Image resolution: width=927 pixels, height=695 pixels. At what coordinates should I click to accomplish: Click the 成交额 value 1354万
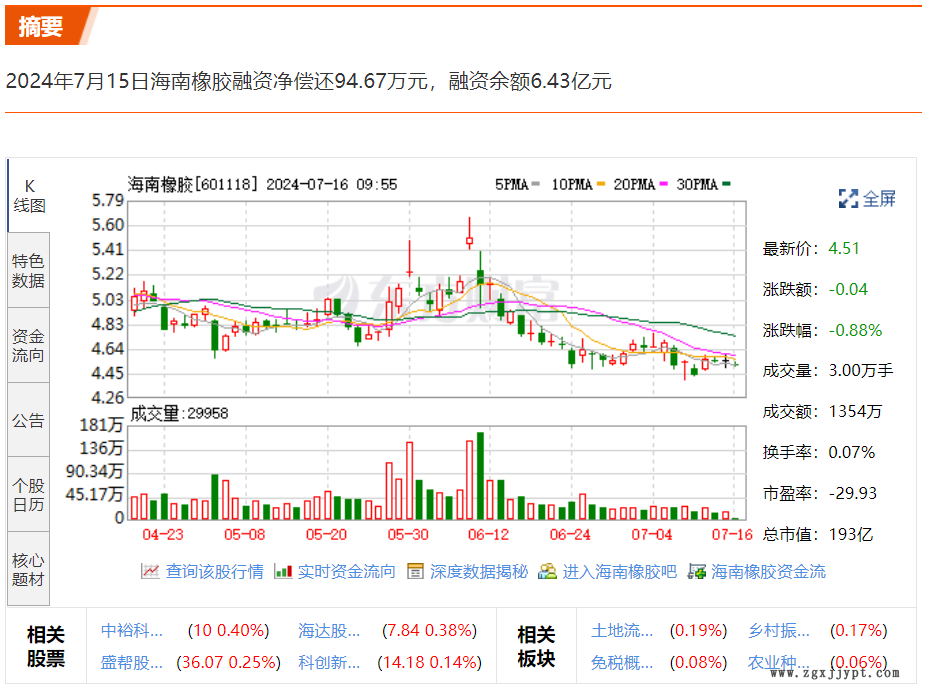tap(855, 411)
